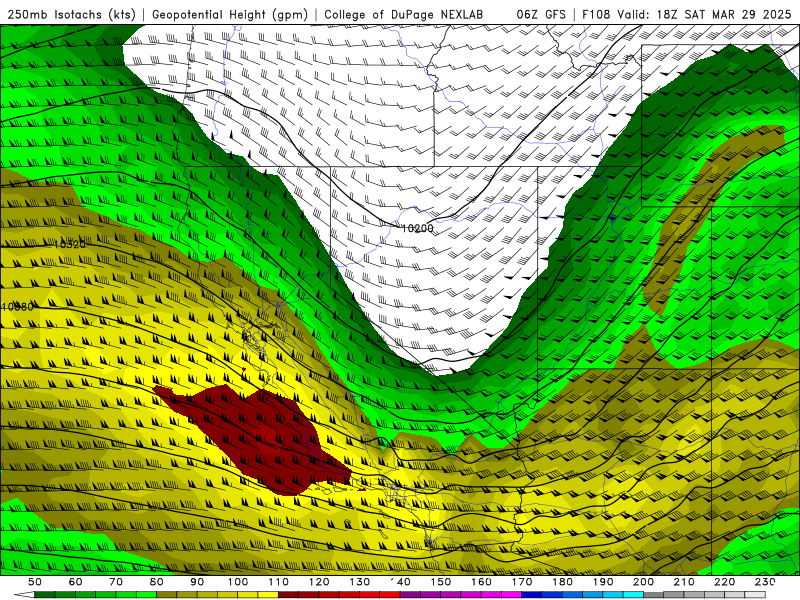Click the 80 value on the color scale

pyautogui.click(x=157, y=582)
